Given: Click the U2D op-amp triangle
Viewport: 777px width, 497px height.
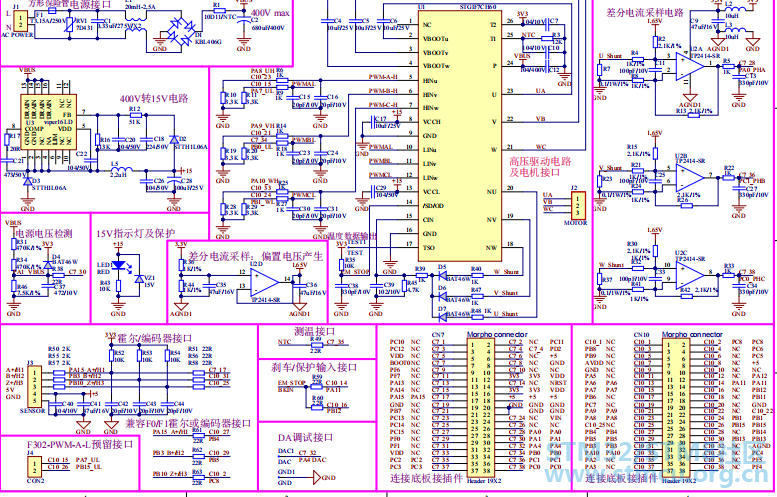Looking at the screenshot, I should point(265,282).
